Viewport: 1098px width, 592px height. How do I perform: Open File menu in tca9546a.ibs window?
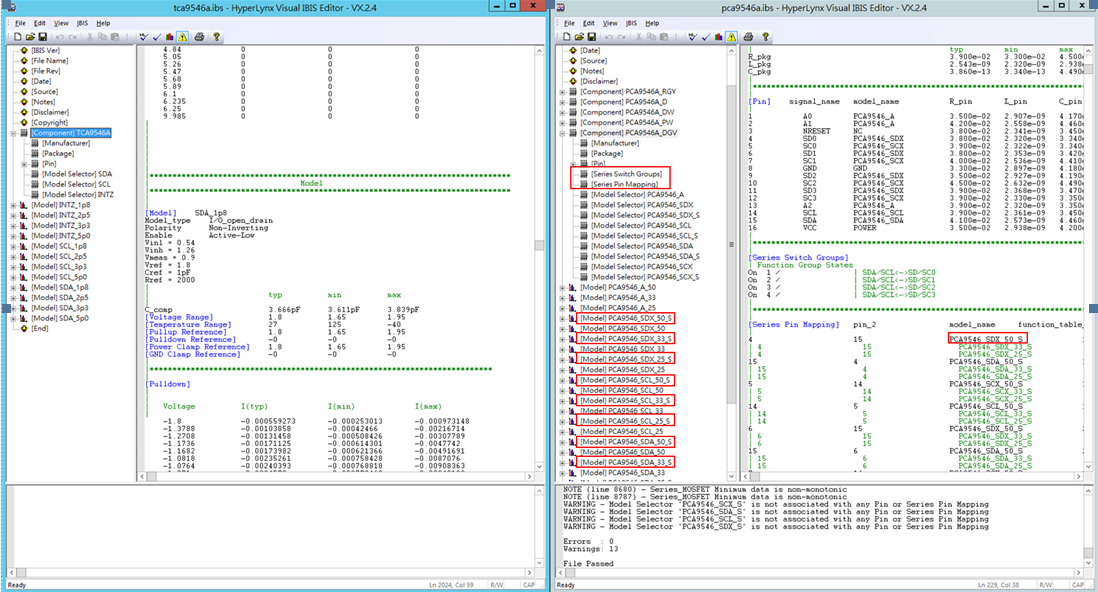[21, 23]
